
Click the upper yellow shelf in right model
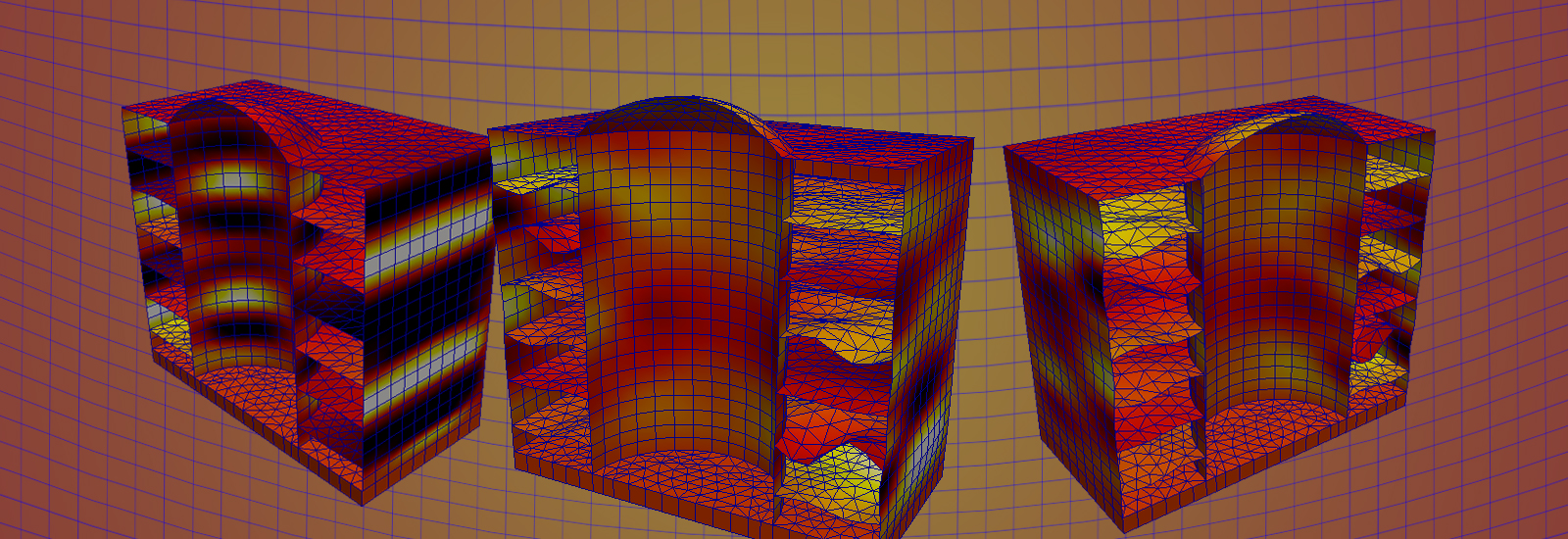(1147, 220)
